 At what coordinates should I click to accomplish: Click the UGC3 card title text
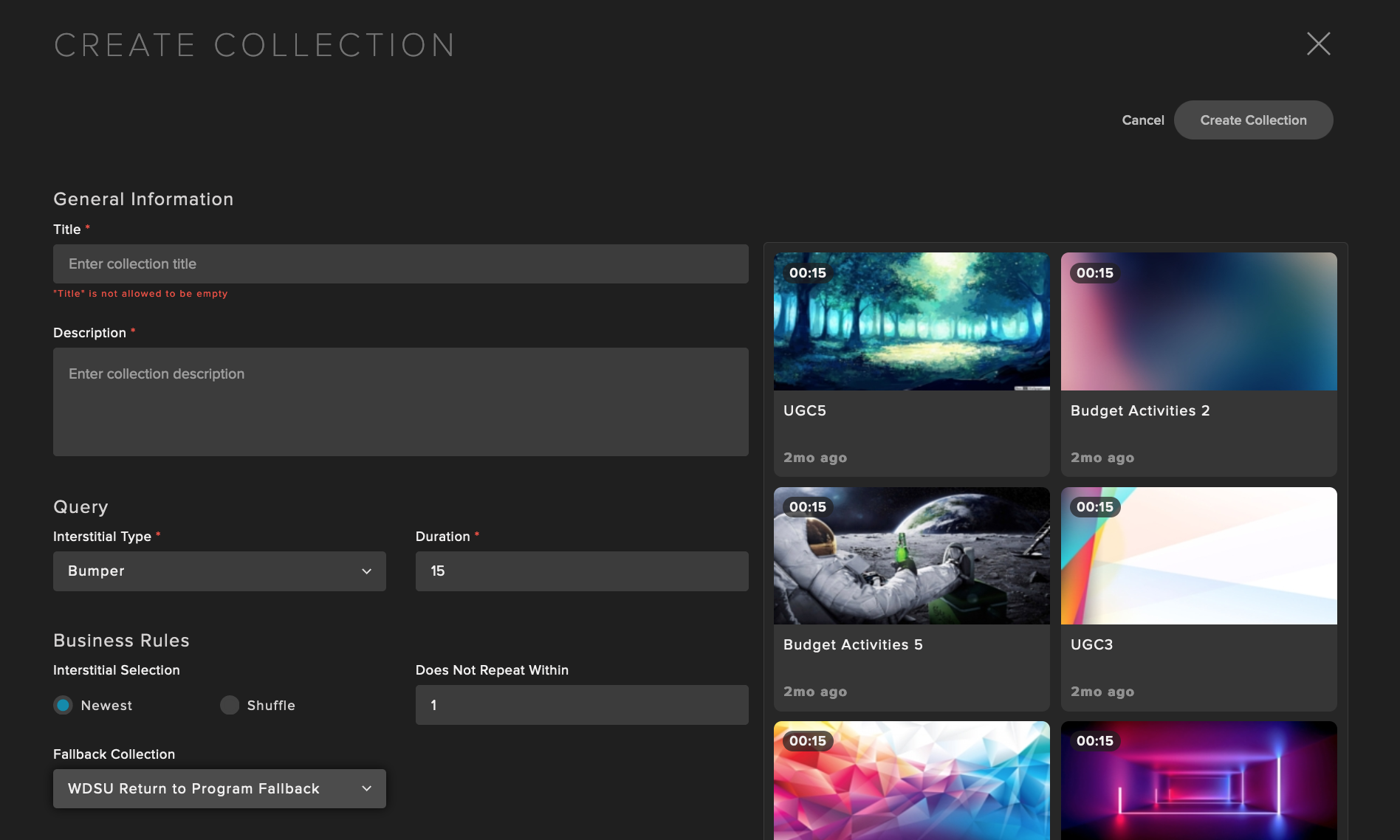coord(1091,644)
